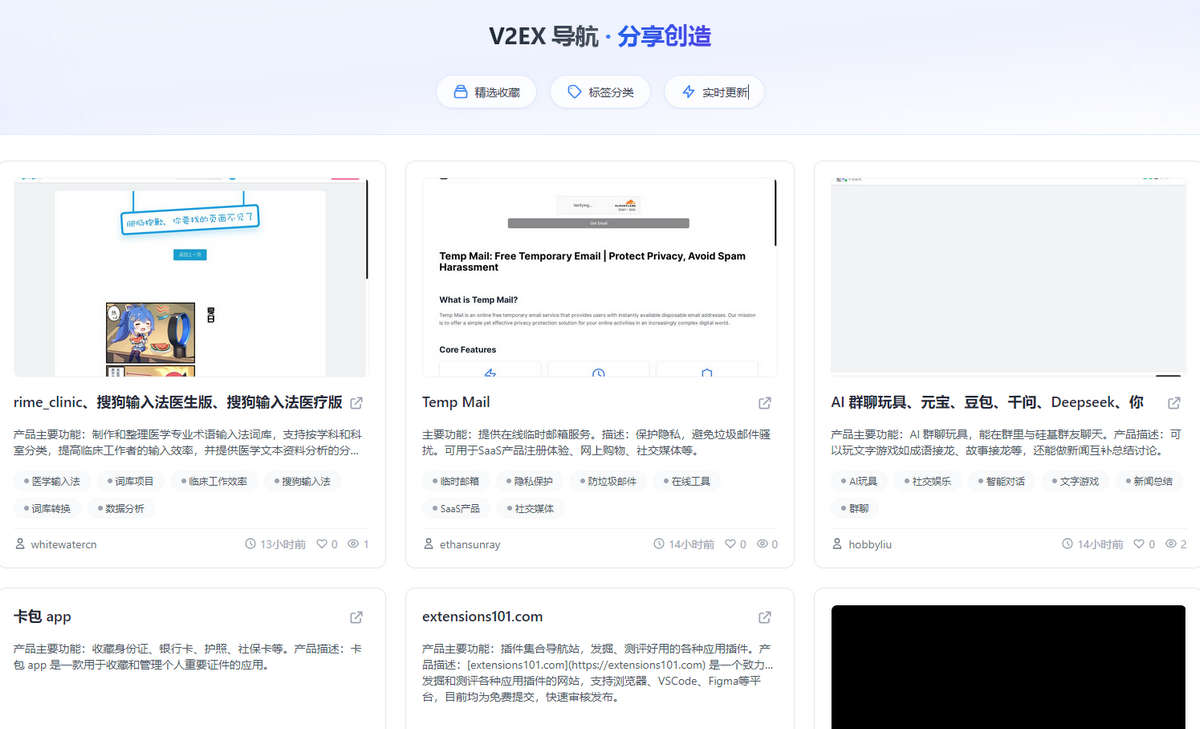Pick the 新闻总结 tag
Screen dimensions: 1200x729
(x=1149, y=481)
